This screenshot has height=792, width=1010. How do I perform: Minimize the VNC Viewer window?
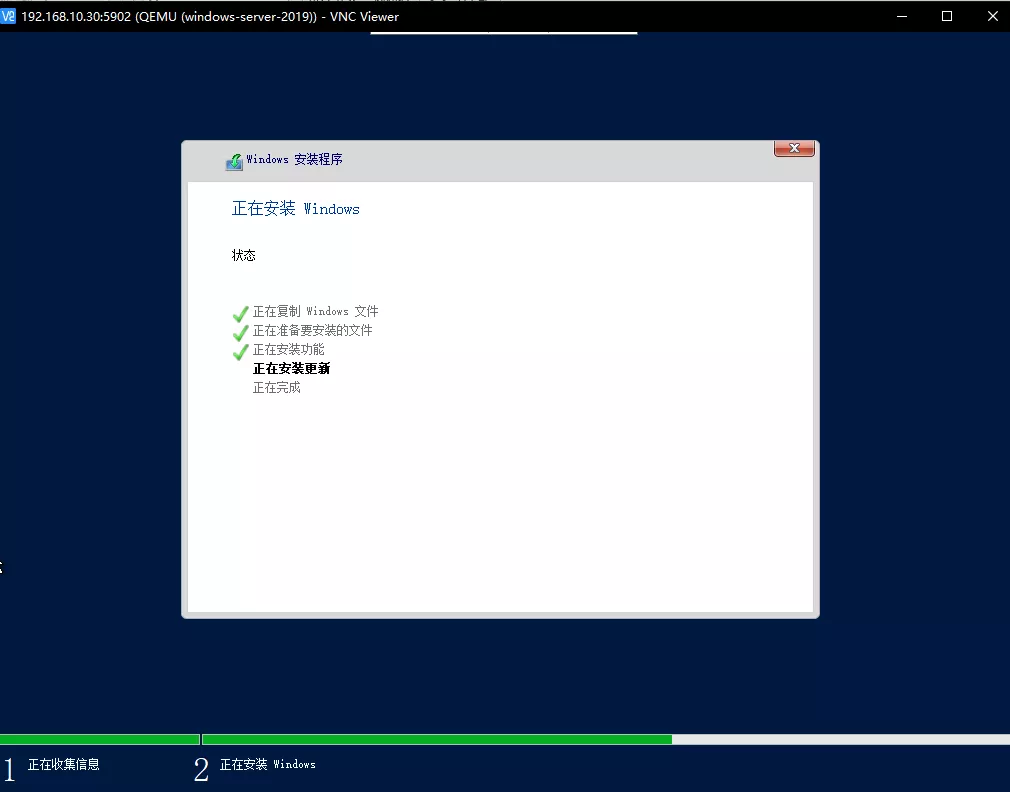(x=901, y=16)
